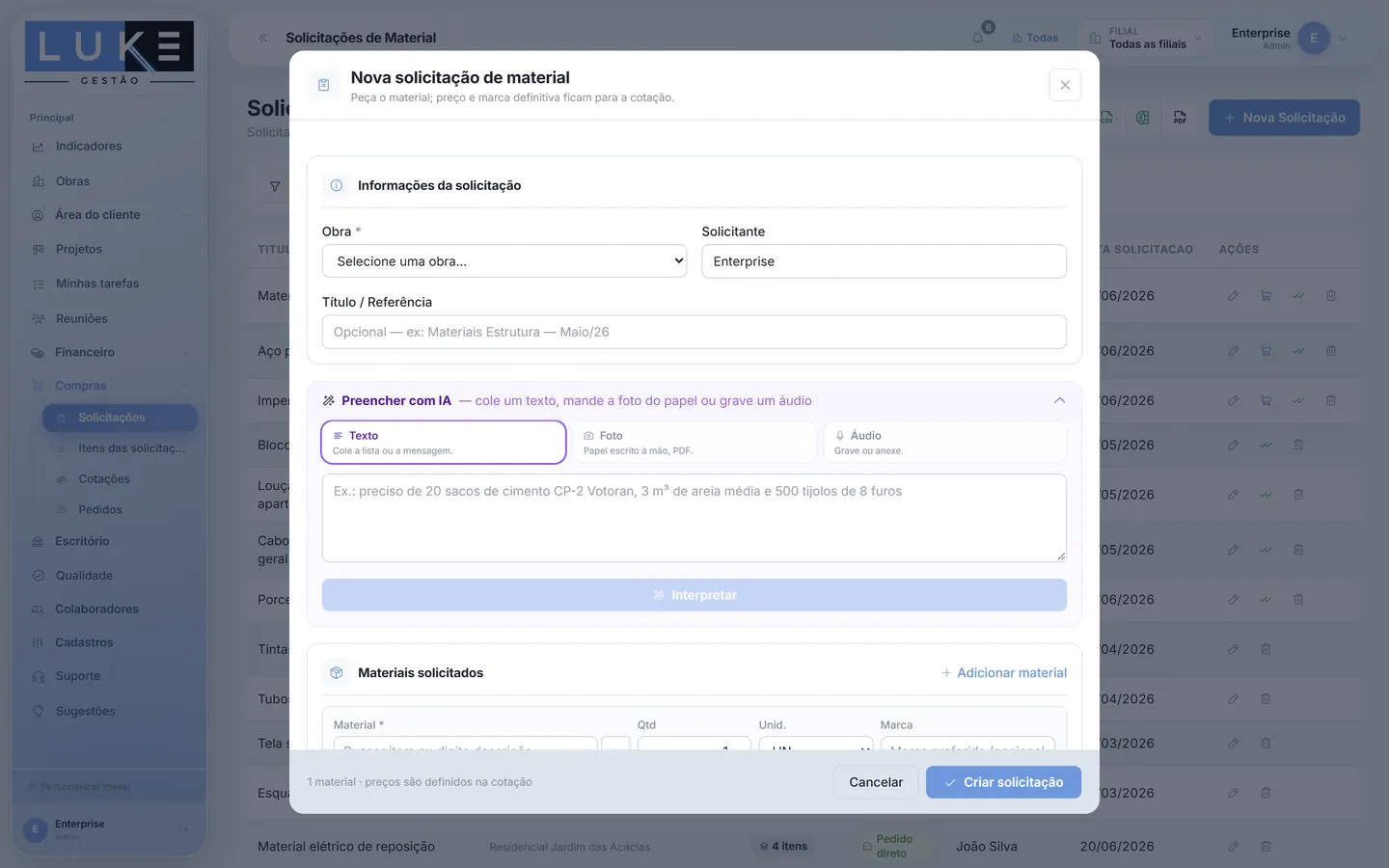Click the Solicitante field
This screenshot has width=1389, height=868.
click(x=884, y=261)
